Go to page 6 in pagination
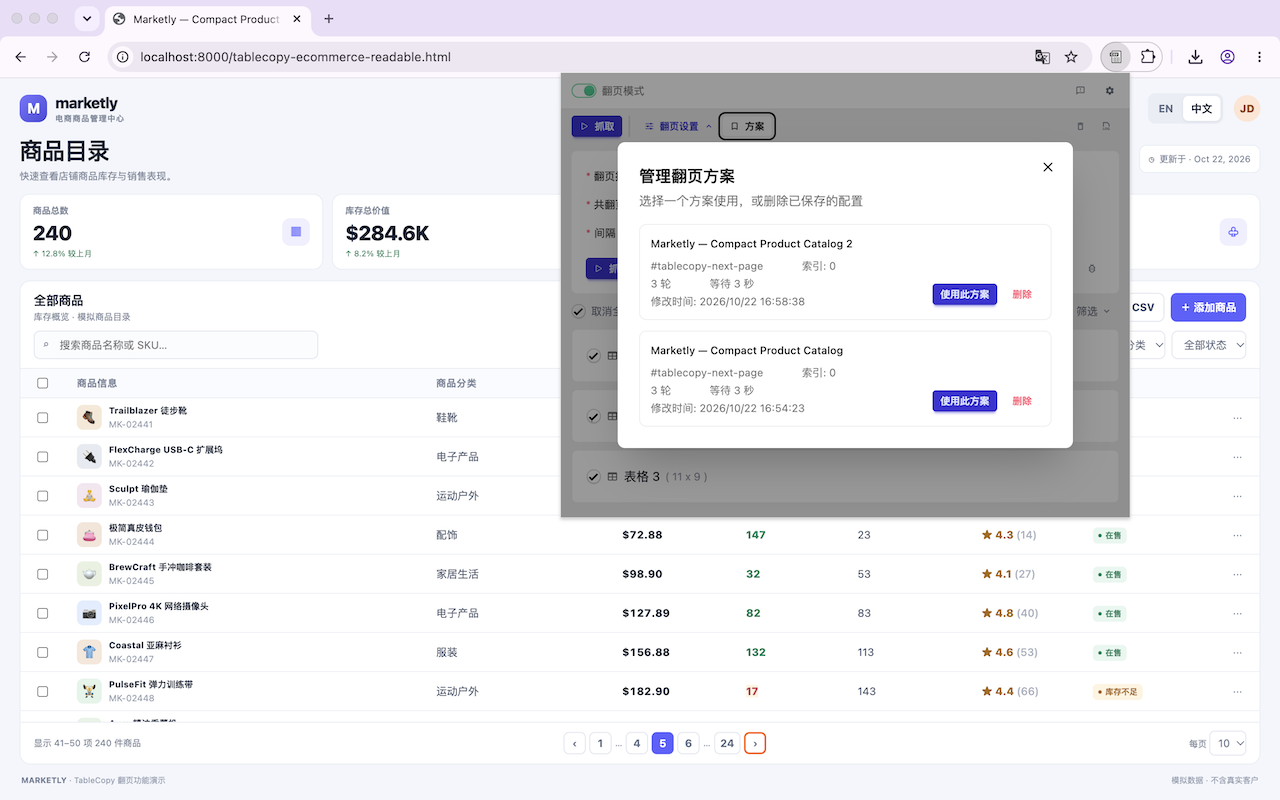 click(x=688, y=743)
